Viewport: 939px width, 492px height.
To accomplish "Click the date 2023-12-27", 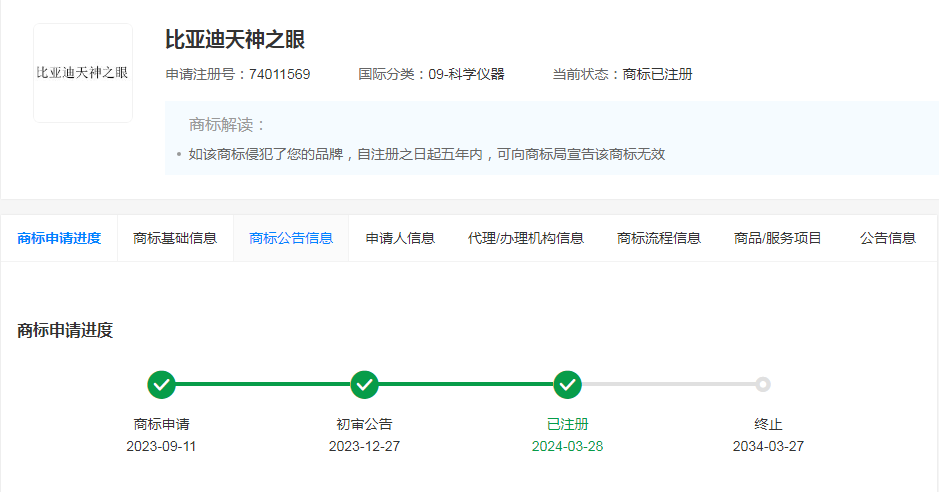I will tap(364, 447).
